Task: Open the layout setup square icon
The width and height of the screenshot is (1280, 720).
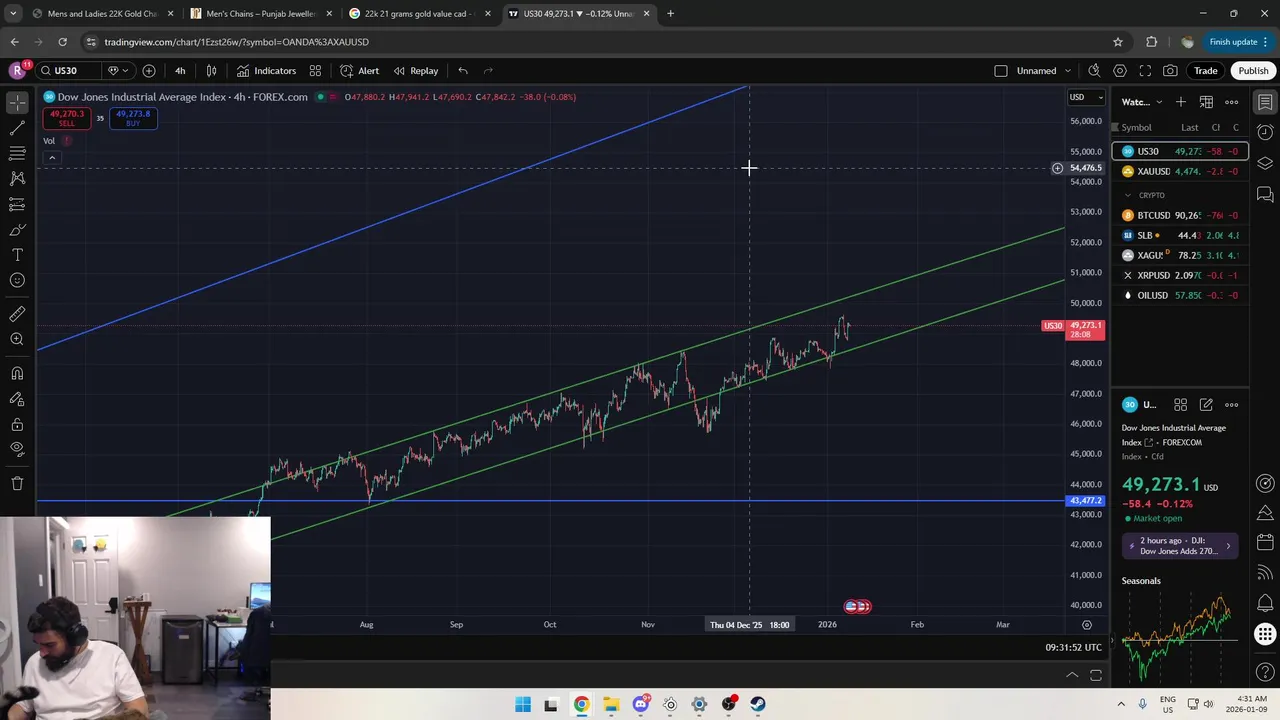Action: point(1001,71)
